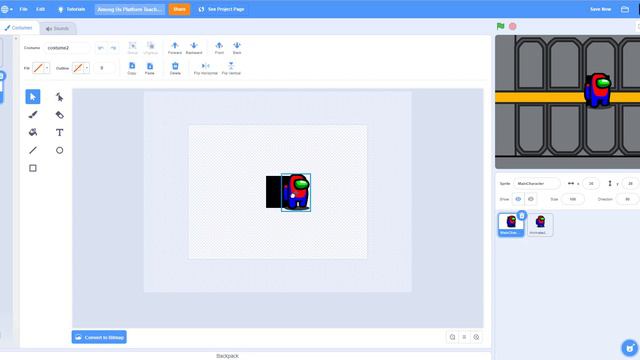Viewport: 640px width, 360px height.
Task: Click the black rectangle on the canvas
Action: [x=273, y=192]
